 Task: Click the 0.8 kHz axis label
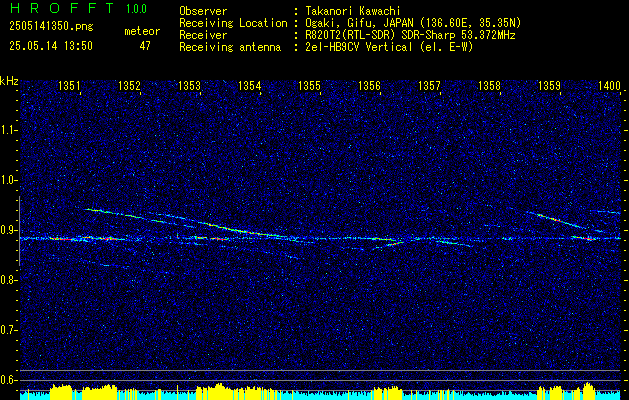(7, 280)
